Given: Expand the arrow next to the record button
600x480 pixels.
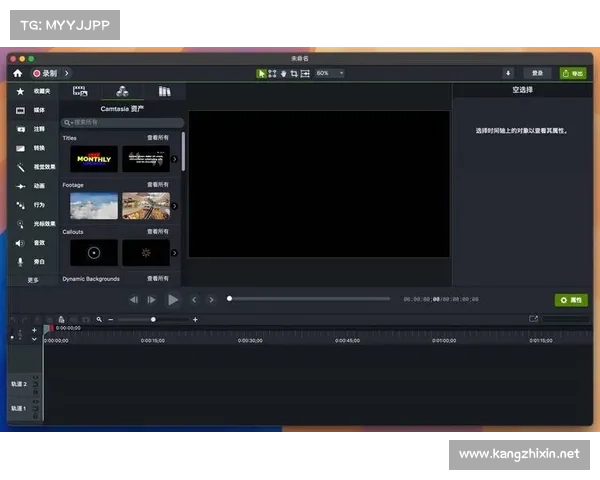Looking at the screenshot, I should [67, 73].
